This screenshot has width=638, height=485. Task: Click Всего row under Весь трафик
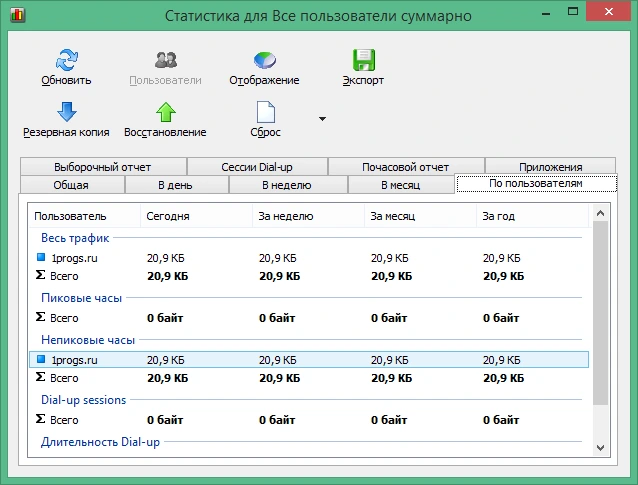[x=309, y=276]
